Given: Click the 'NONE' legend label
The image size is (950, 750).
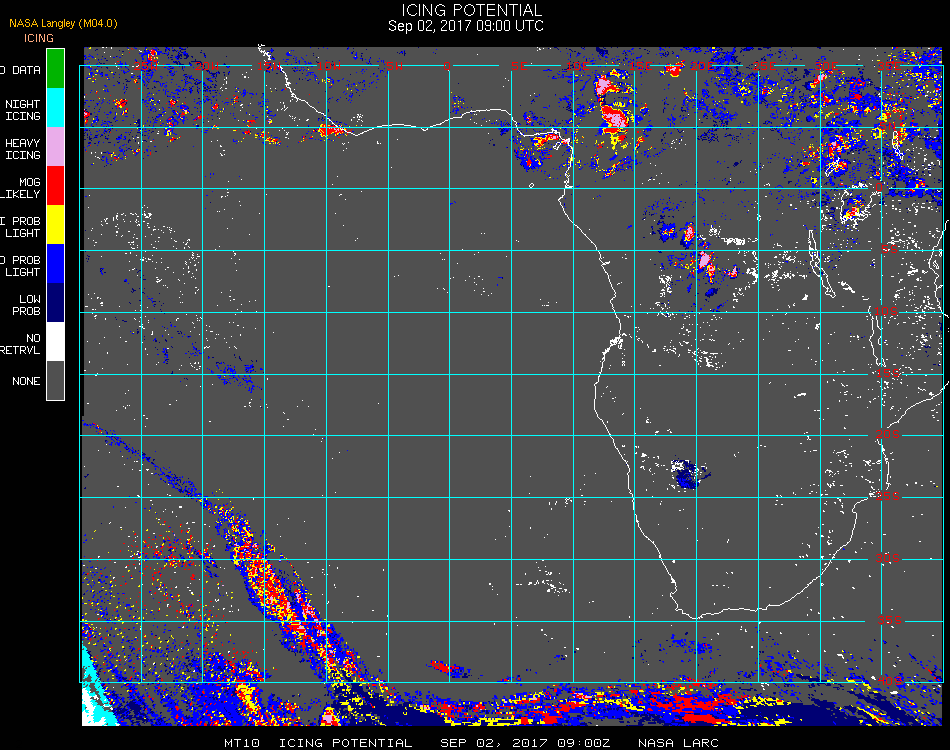Looking at the screenshot, I should (x=26, y=381).
